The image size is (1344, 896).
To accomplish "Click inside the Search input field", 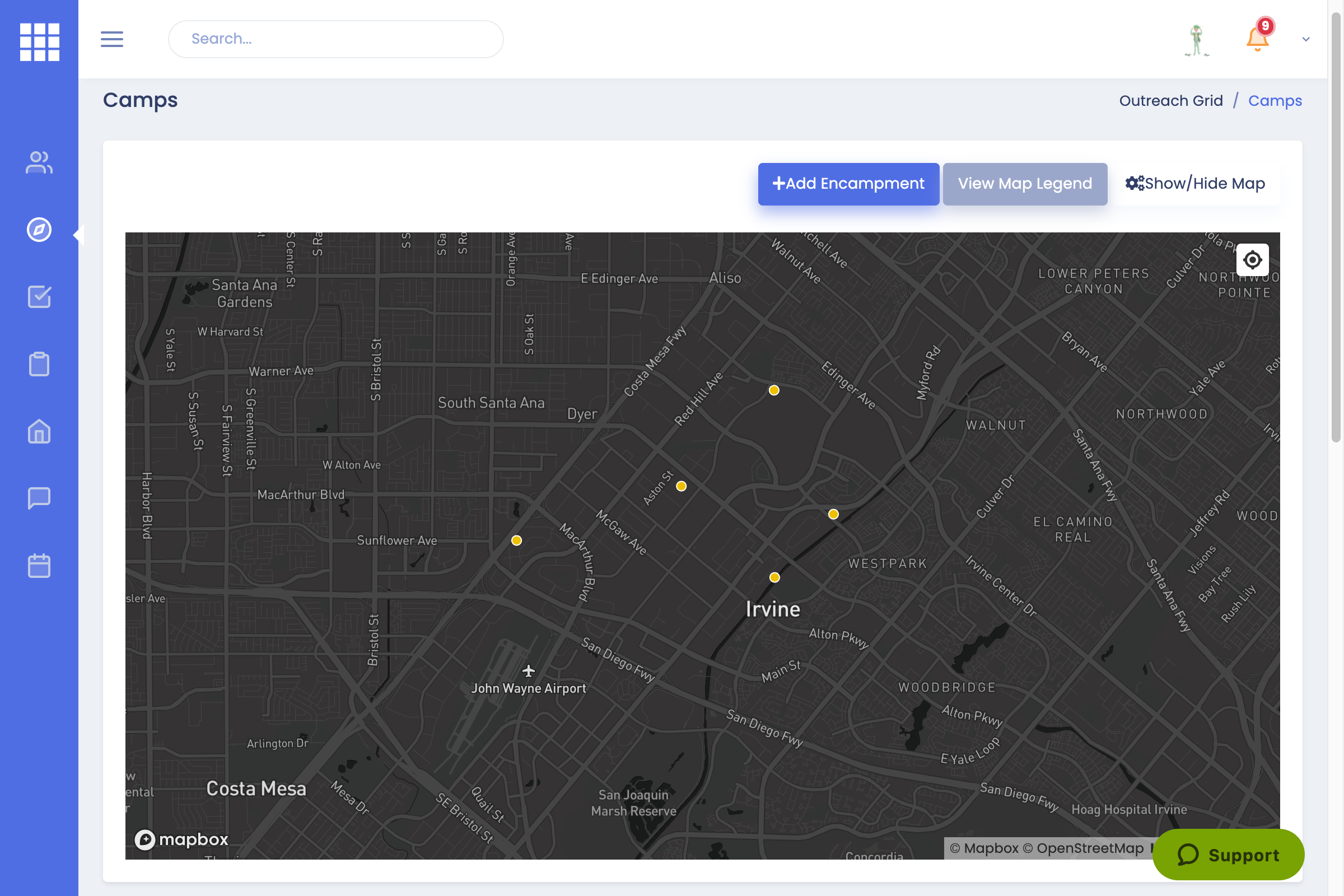I will tap(336, 39).
